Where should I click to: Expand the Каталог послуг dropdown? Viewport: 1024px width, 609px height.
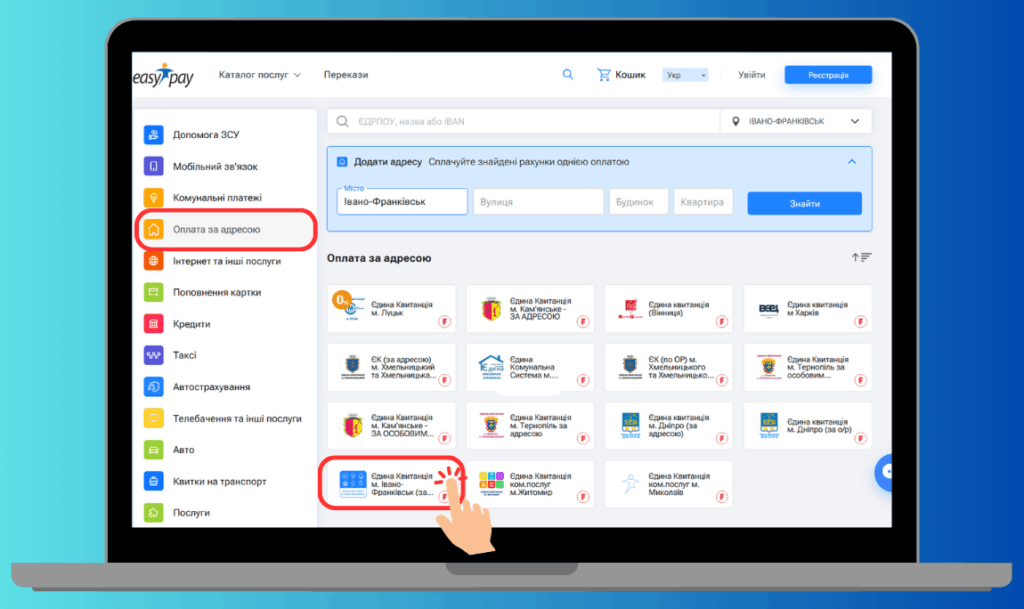259,74
